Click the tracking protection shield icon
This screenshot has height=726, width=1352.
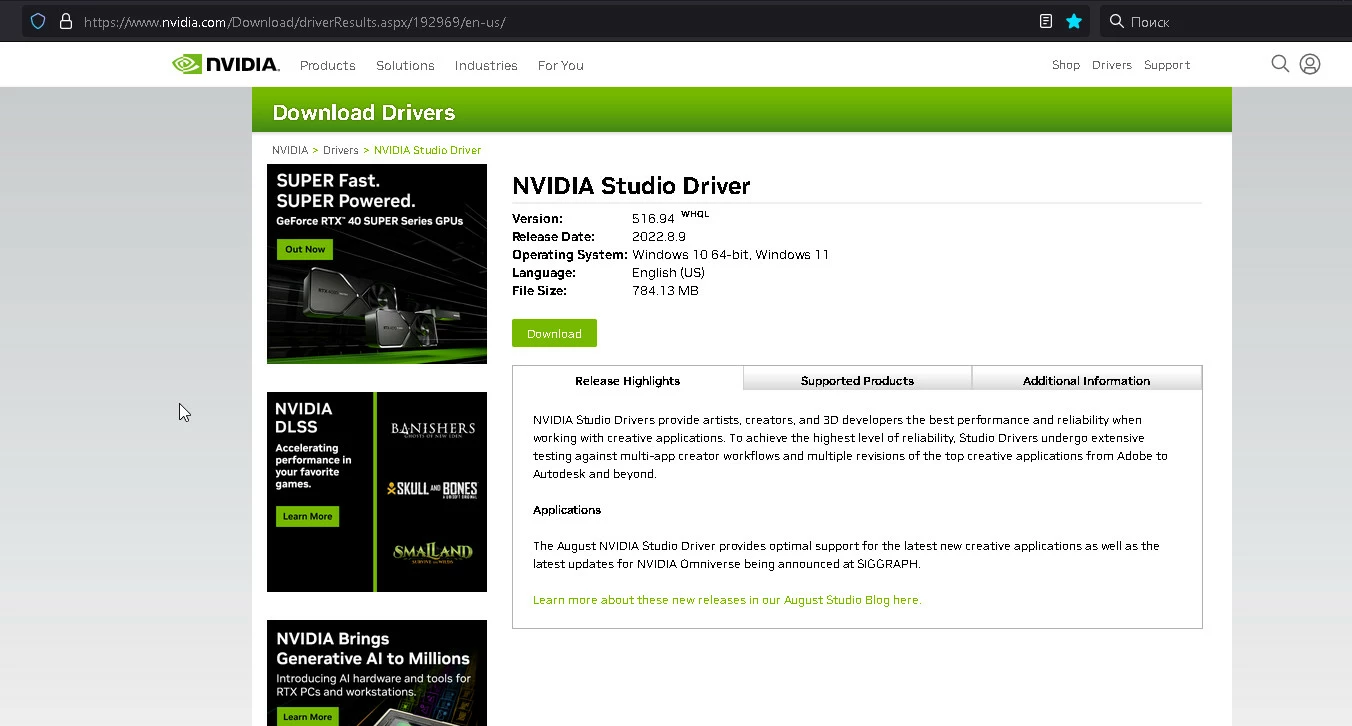tap(38, 21)
